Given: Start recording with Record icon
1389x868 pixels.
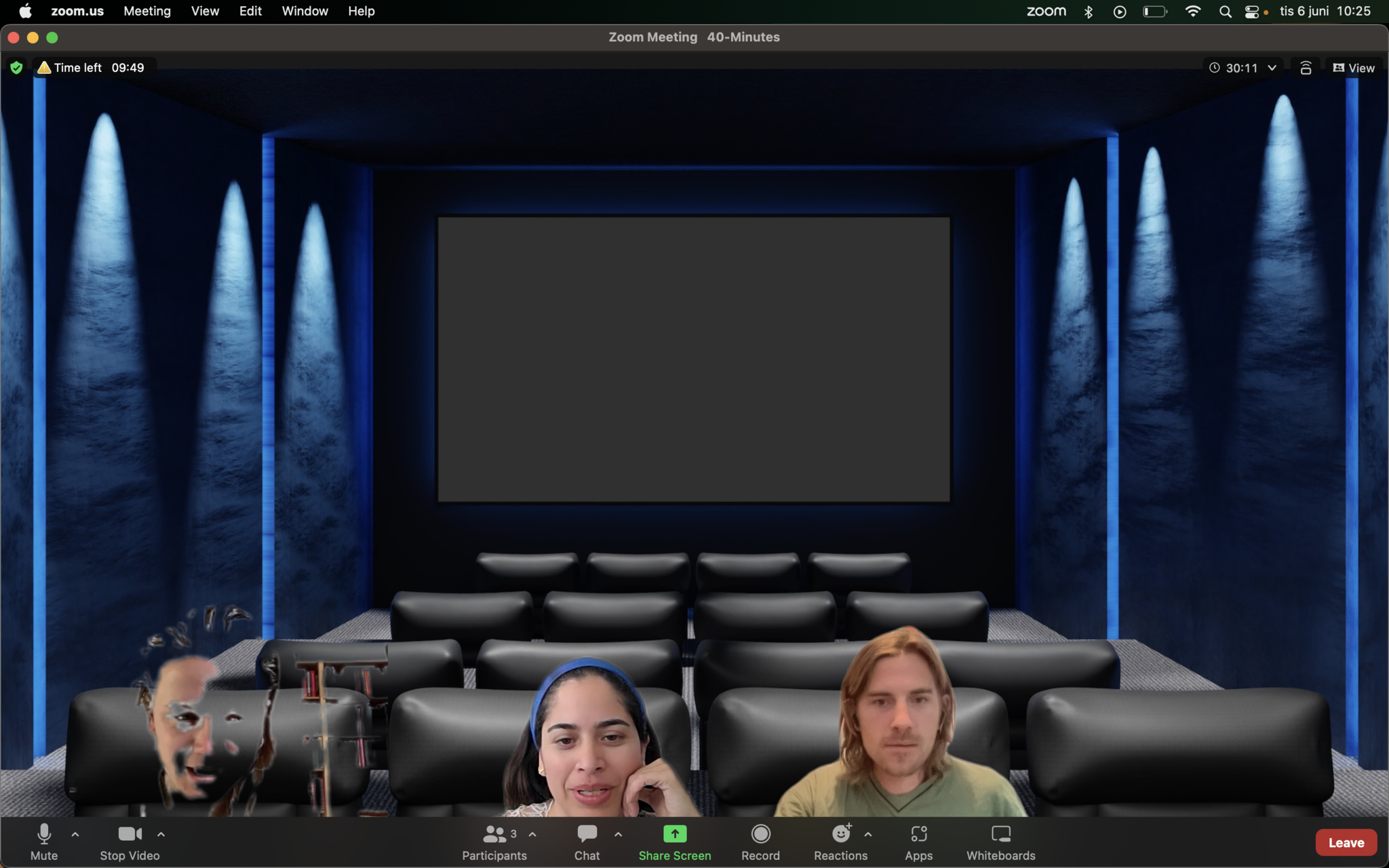Looking at the screenshot, I should [760, 834].
